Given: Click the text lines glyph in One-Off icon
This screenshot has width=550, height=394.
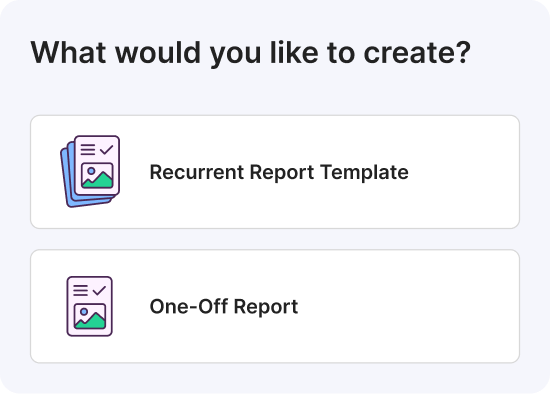Looking at the screenshot, I should 81,291.
